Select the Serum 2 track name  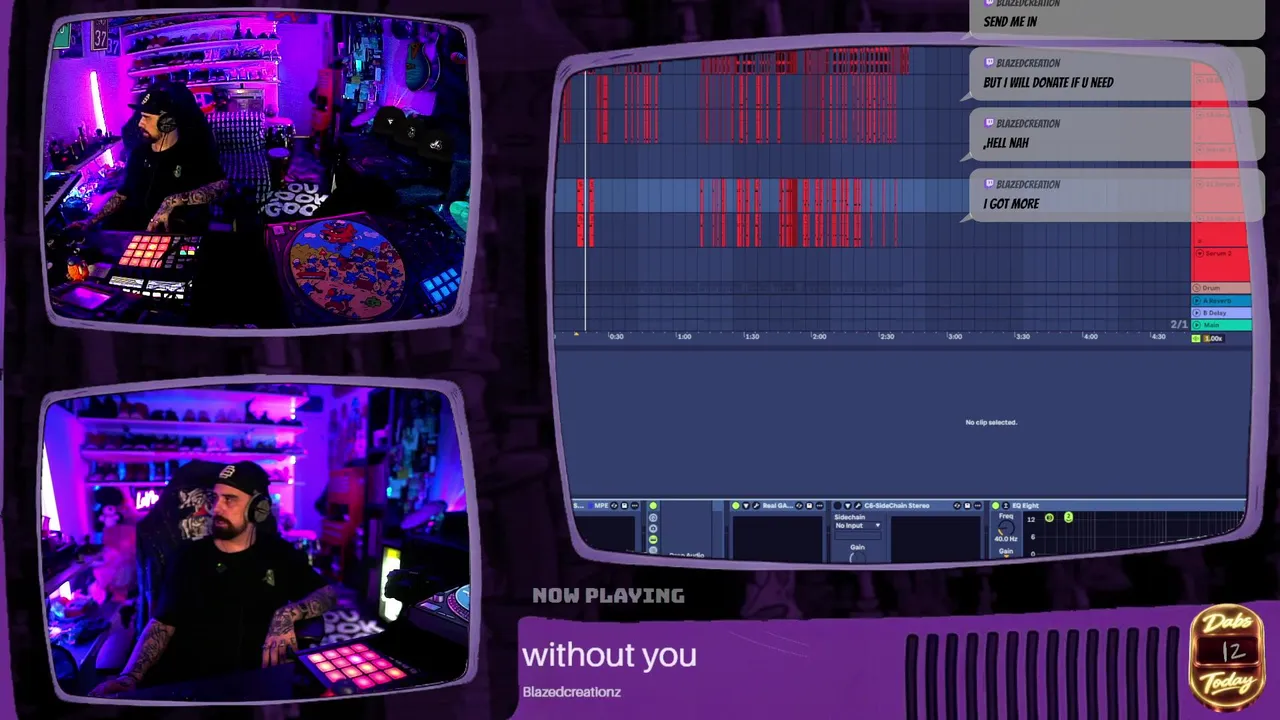click(x=1218, y=253)
